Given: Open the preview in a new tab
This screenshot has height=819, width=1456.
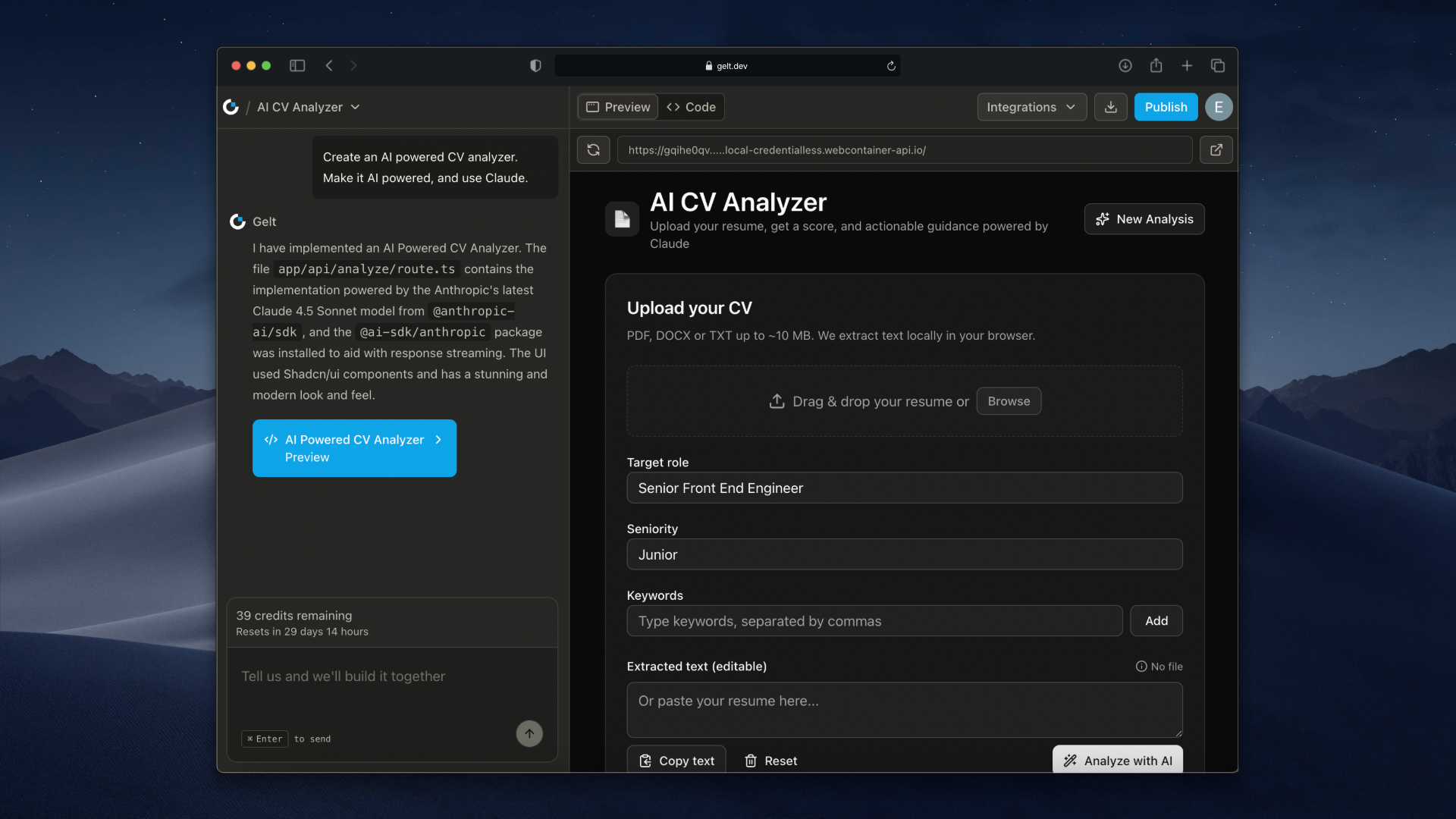Looking at the screenshot, I should click(x=1216, y=149).
